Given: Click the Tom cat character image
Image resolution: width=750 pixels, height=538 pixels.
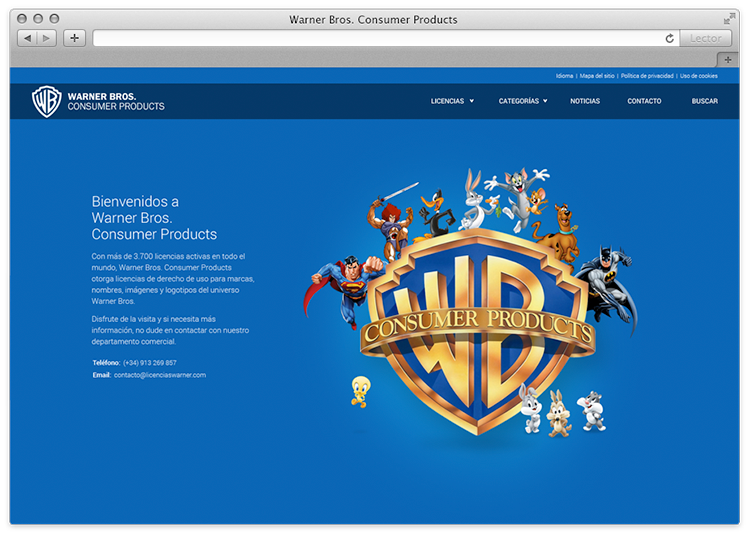Looking at the screenshot, I should 517,197.
